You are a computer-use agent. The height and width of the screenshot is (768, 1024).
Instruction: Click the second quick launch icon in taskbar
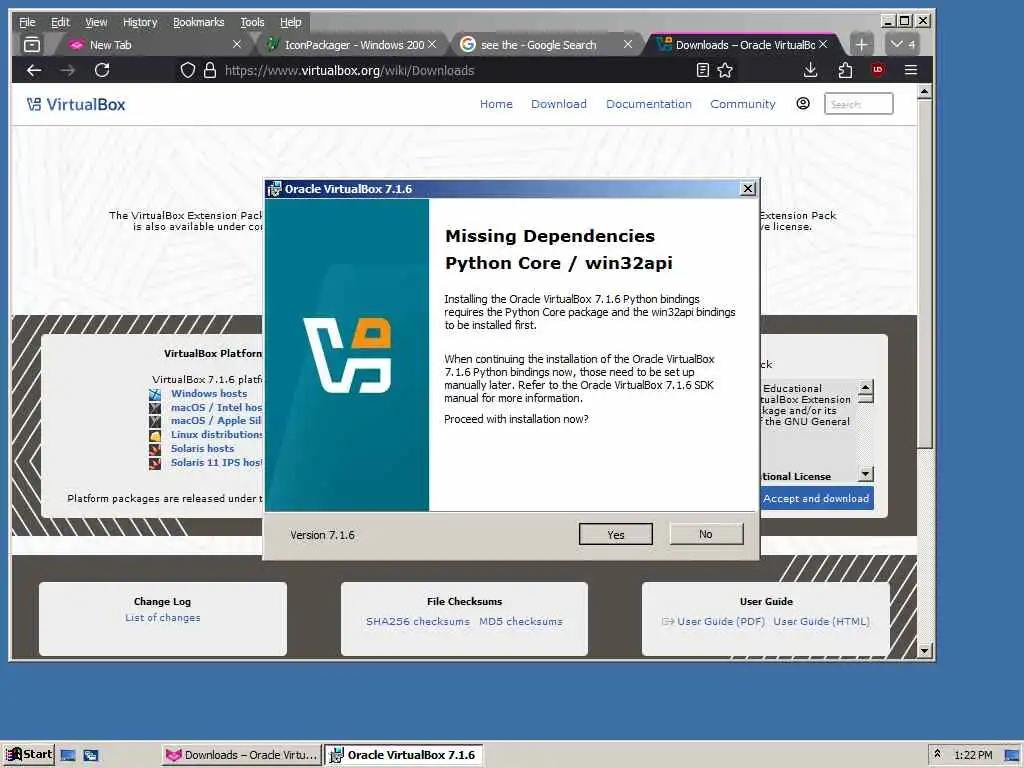91,755
